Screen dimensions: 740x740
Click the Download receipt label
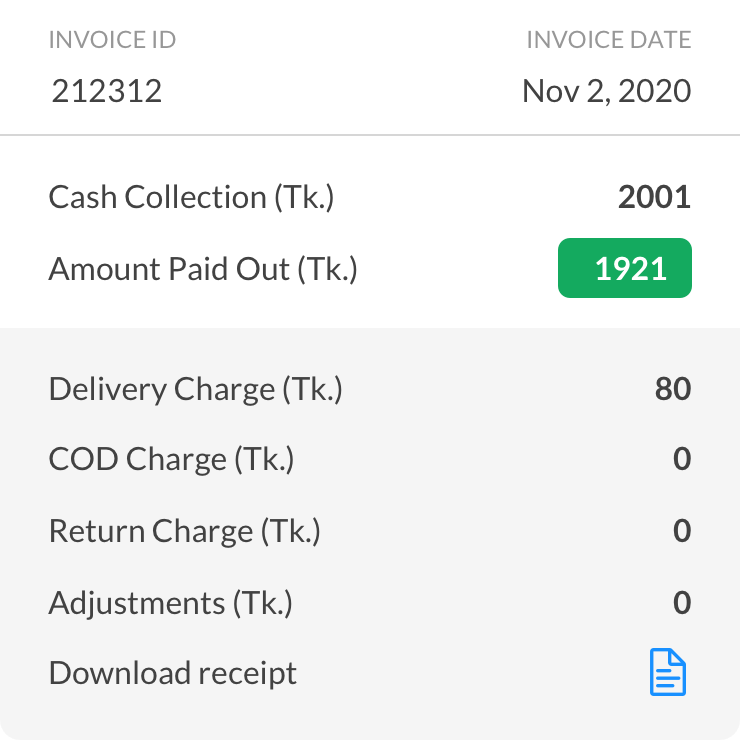pos(173,673)
